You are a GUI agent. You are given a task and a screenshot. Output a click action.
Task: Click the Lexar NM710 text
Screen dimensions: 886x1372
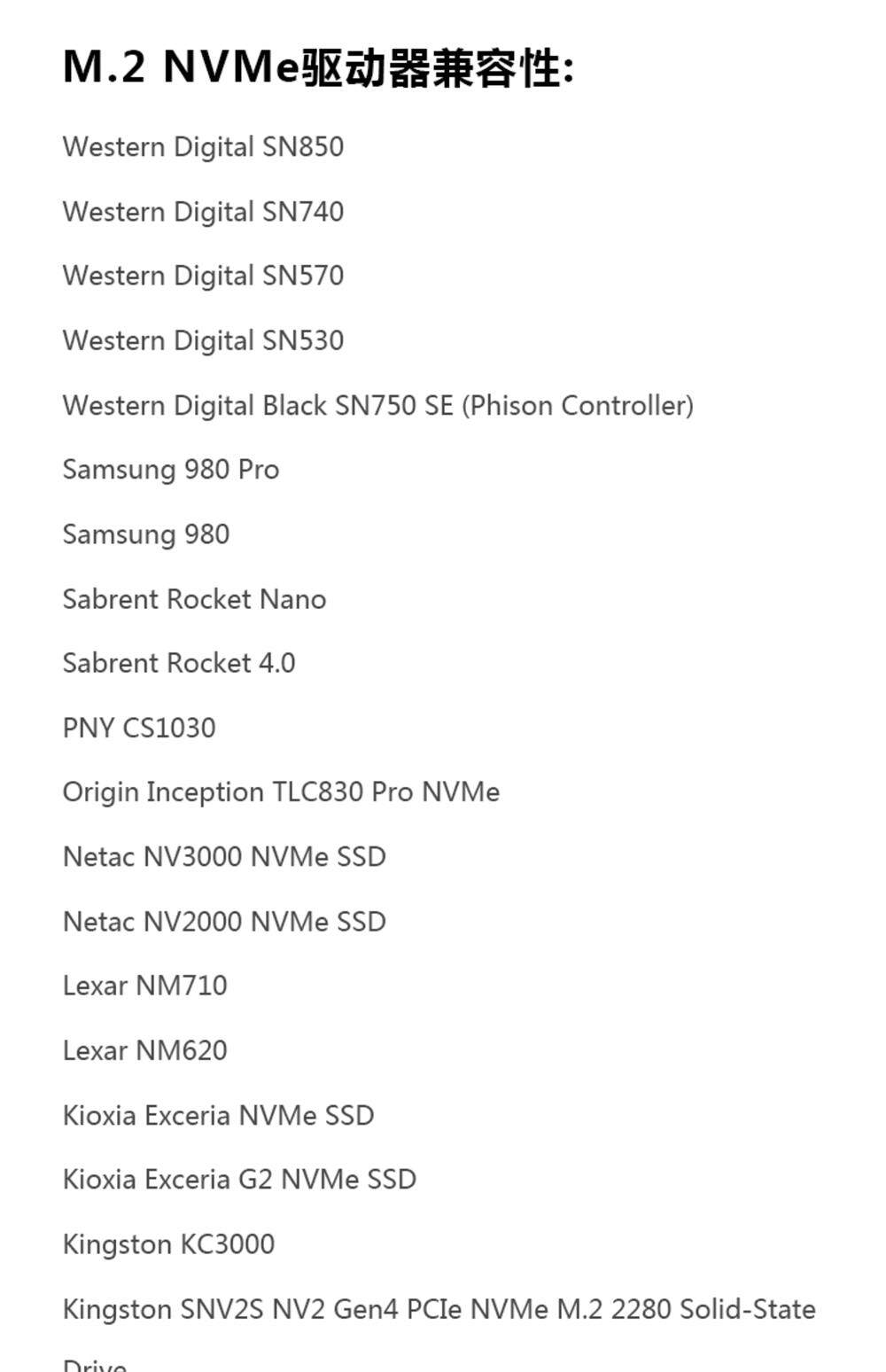pos(145,986)
